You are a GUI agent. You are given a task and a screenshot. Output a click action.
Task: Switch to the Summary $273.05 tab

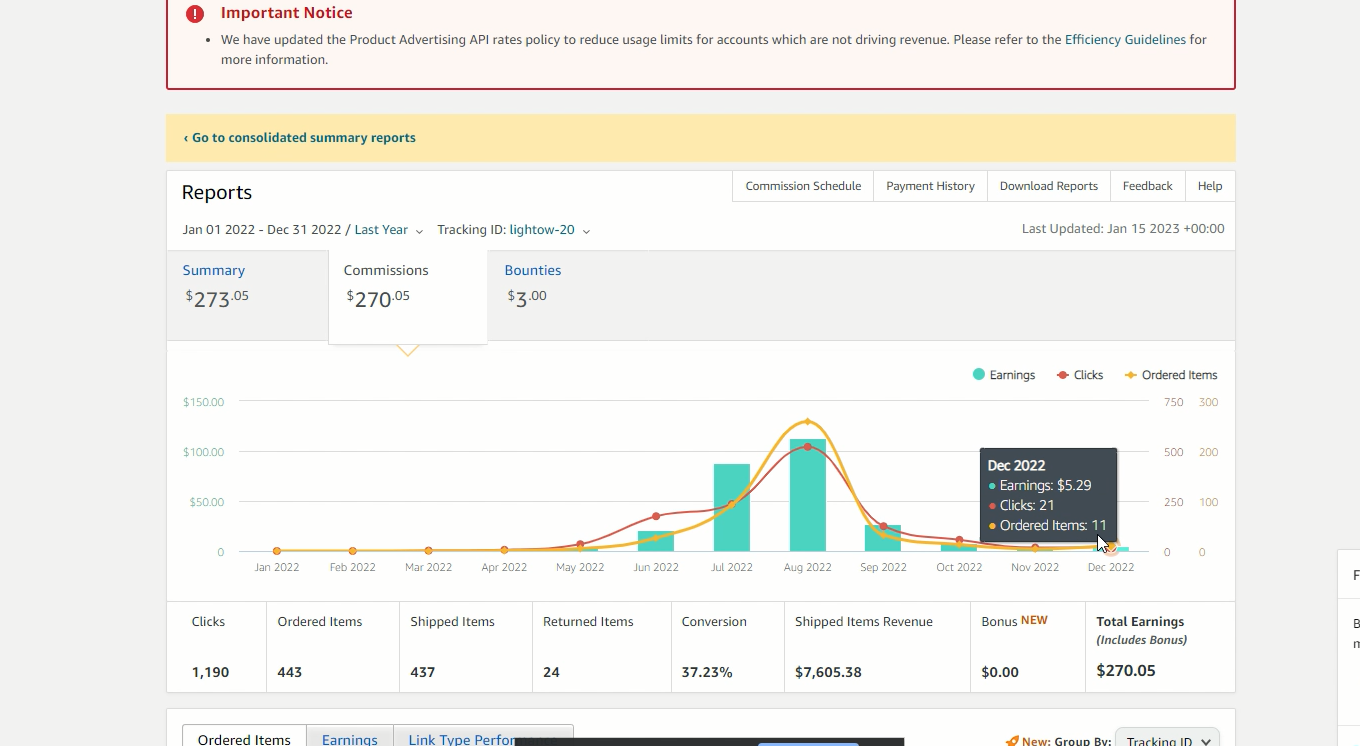coord(247,296)
